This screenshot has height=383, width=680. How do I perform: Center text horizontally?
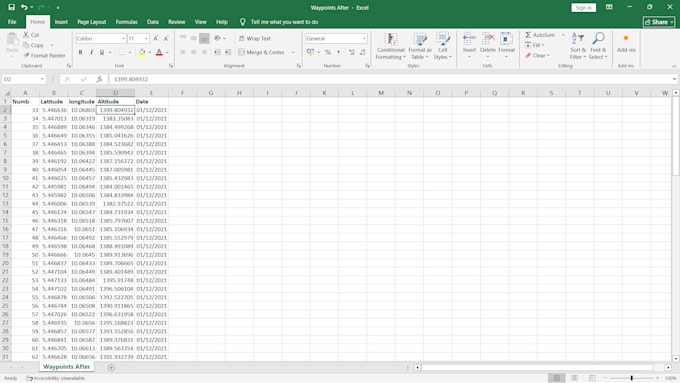pyautogui.click(x=193, y=52)
